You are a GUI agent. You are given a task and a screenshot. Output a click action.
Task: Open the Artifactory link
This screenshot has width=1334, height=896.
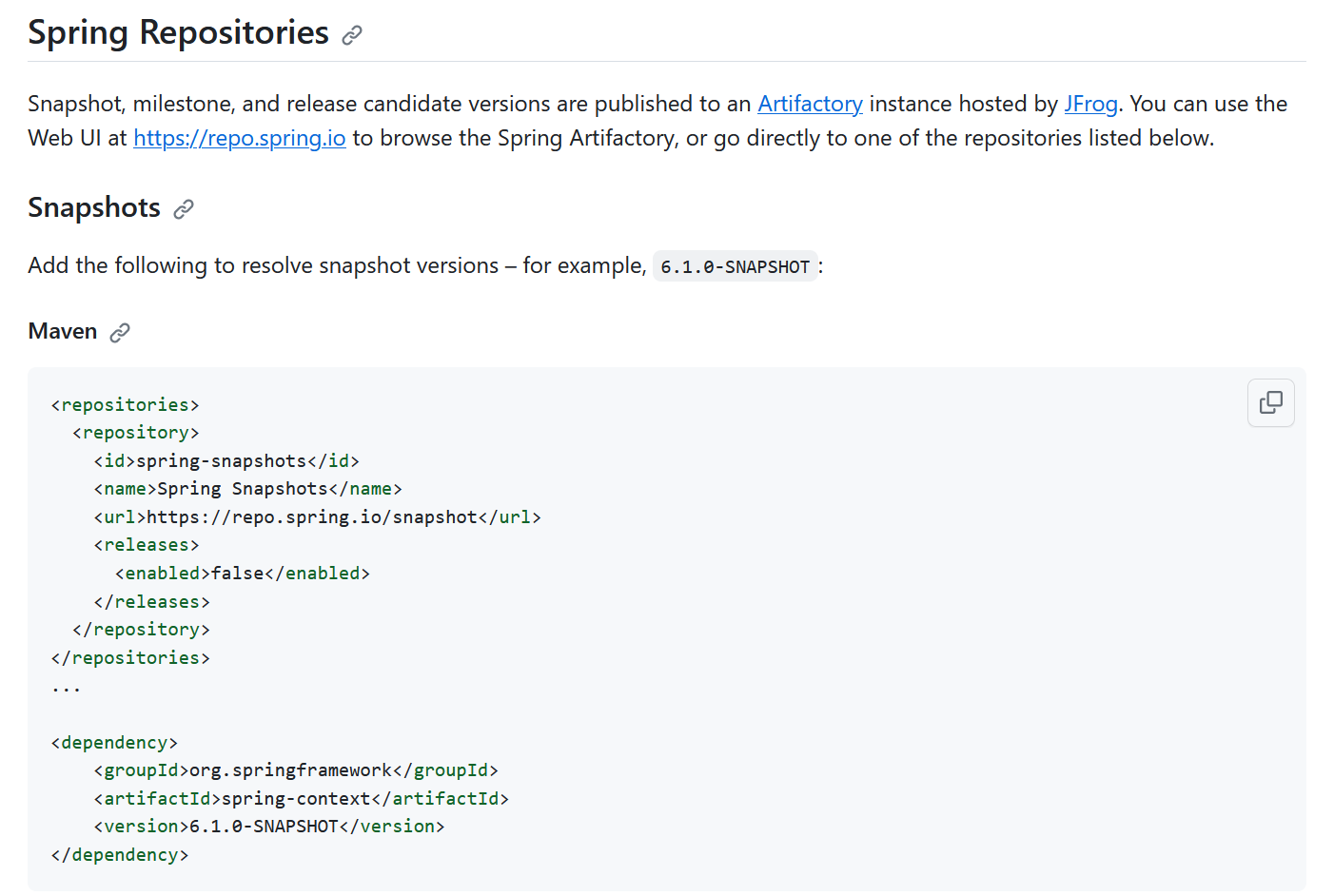pos(810,104)
